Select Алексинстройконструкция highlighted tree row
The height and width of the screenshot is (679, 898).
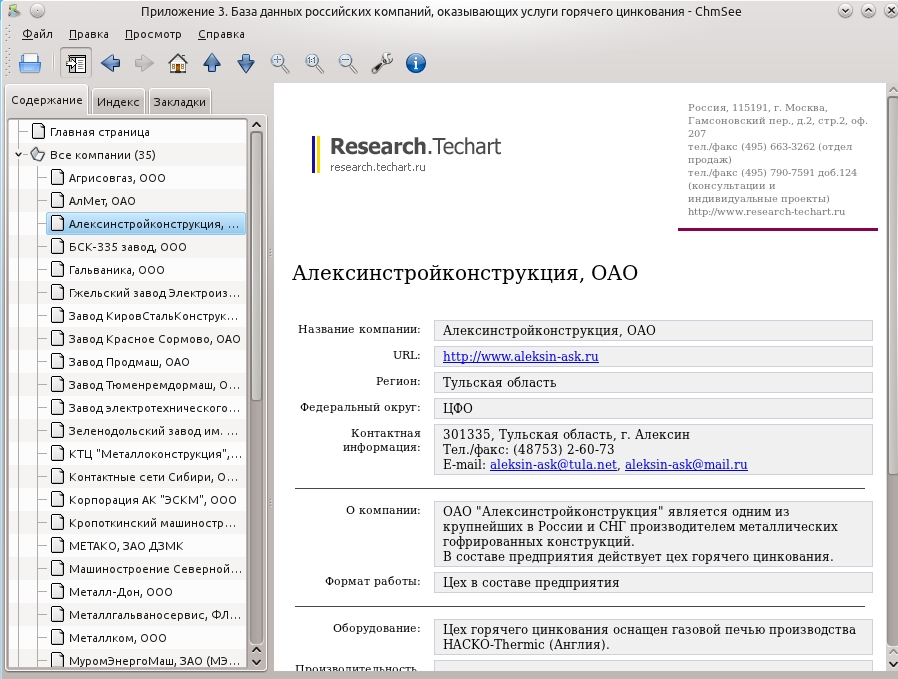(x=146, y=224)
